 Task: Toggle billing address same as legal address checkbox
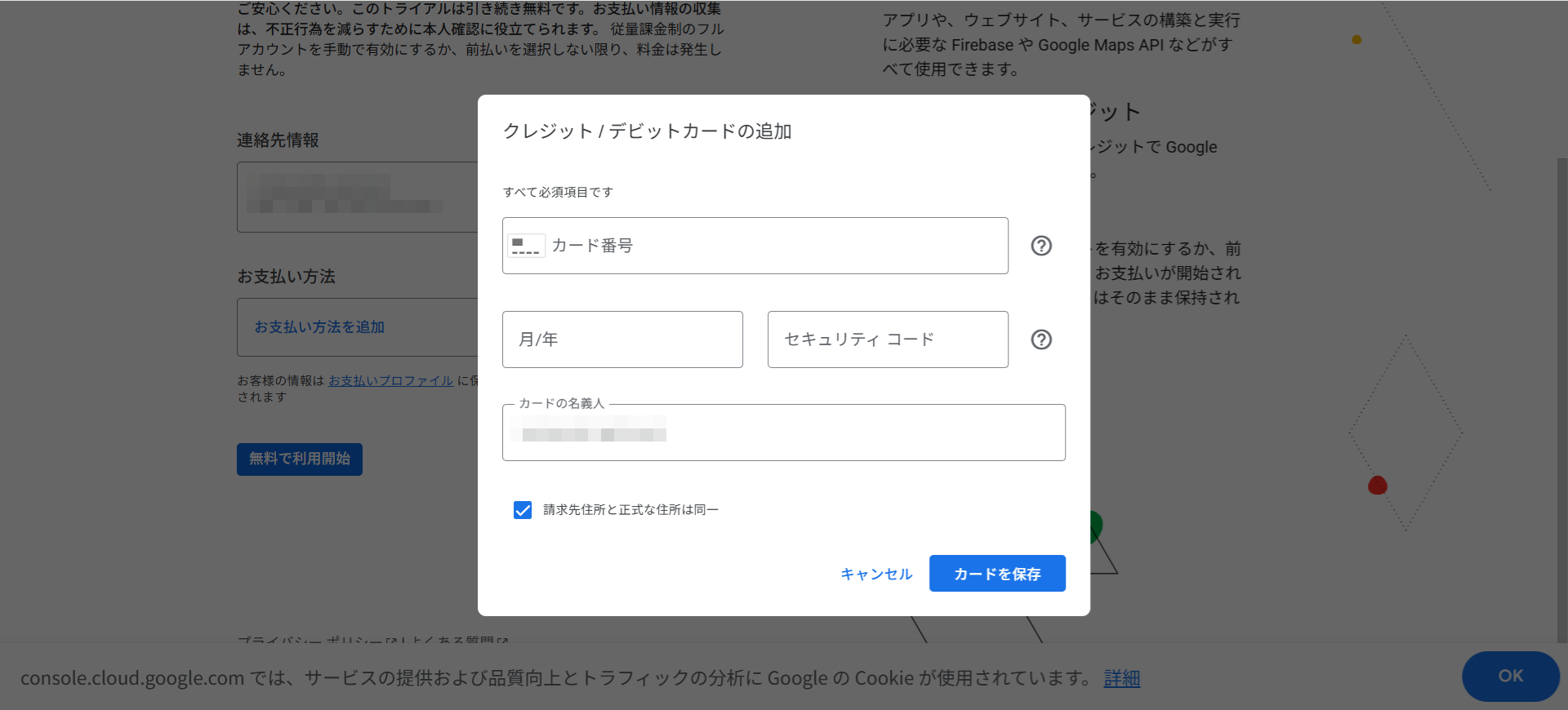click(x=523, y=510)
